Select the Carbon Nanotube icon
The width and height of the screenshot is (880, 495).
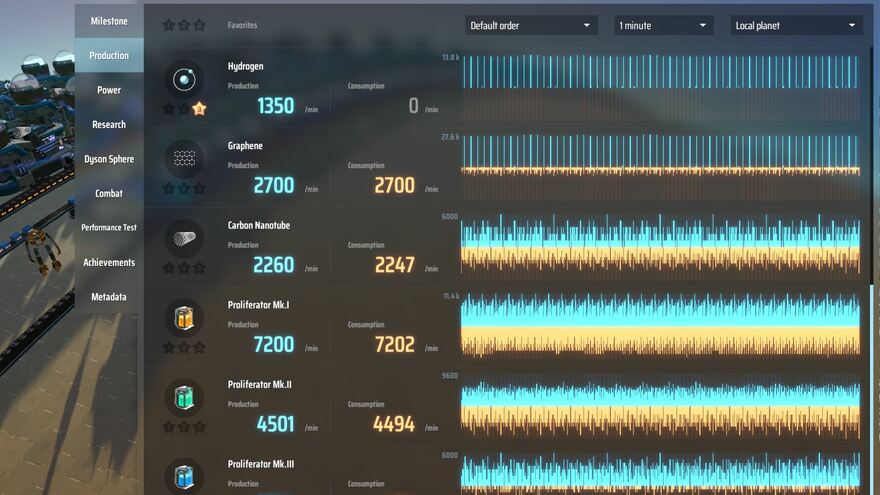(184, 238)
